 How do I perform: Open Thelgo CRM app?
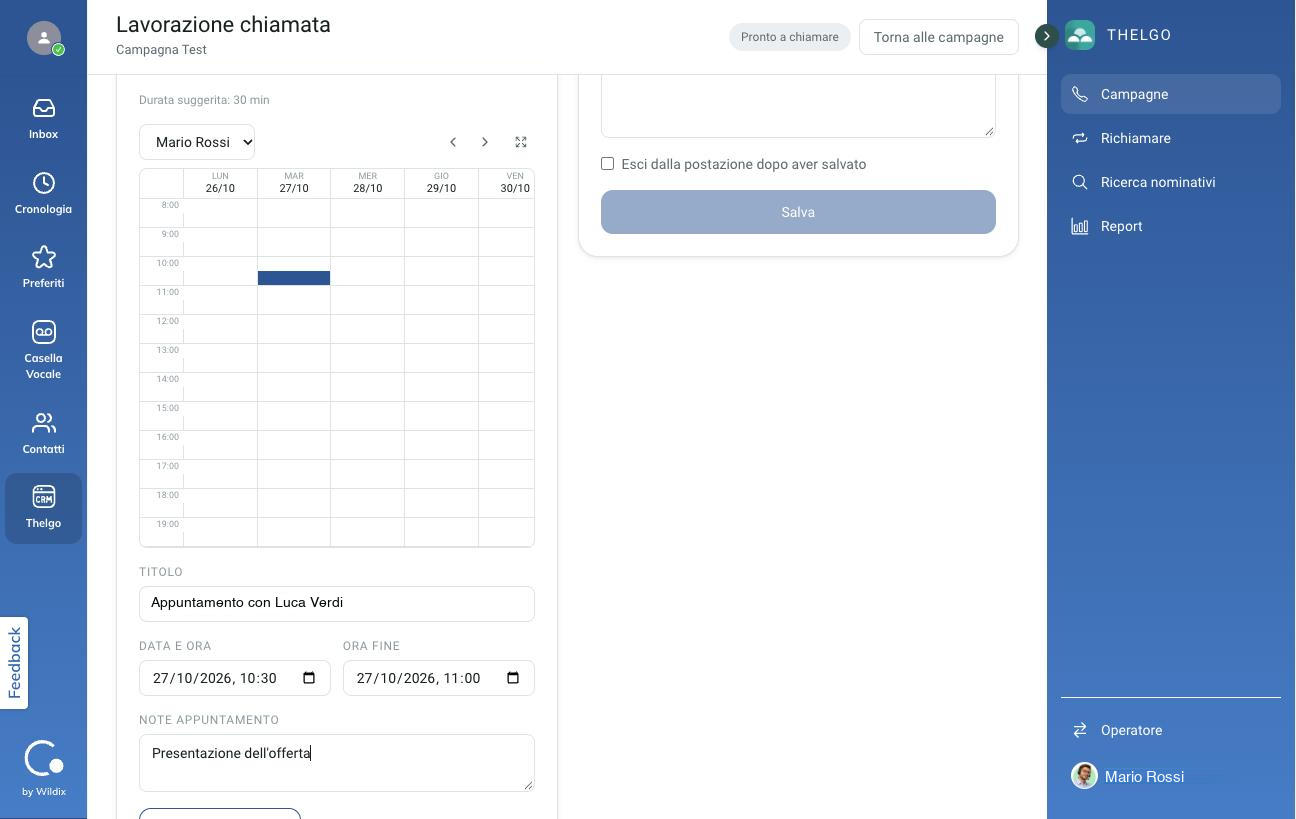point(43,508)
